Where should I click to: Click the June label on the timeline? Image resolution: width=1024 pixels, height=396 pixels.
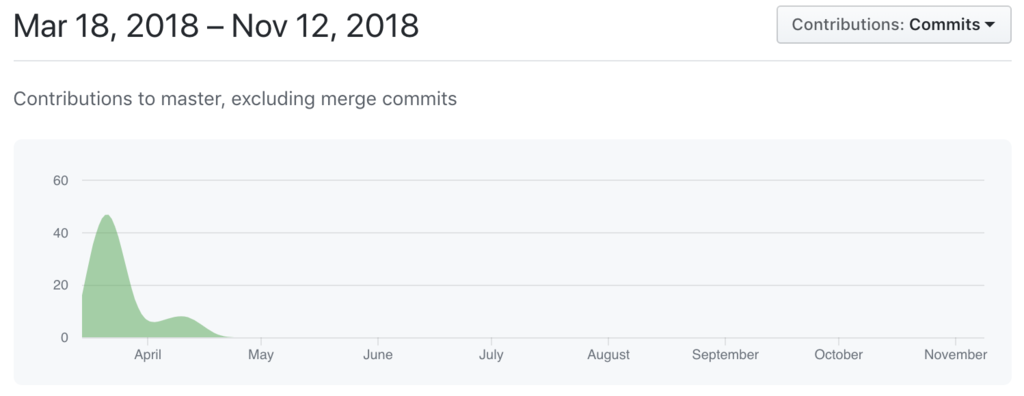[378, 355]
